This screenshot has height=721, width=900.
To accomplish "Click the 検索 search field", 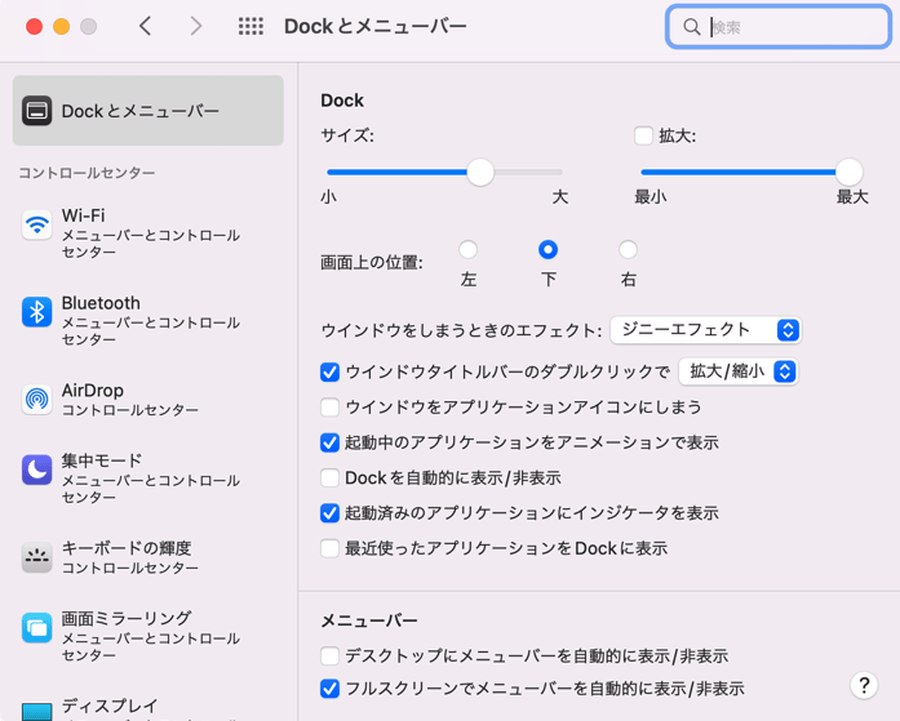I will (x=778, y=27).
